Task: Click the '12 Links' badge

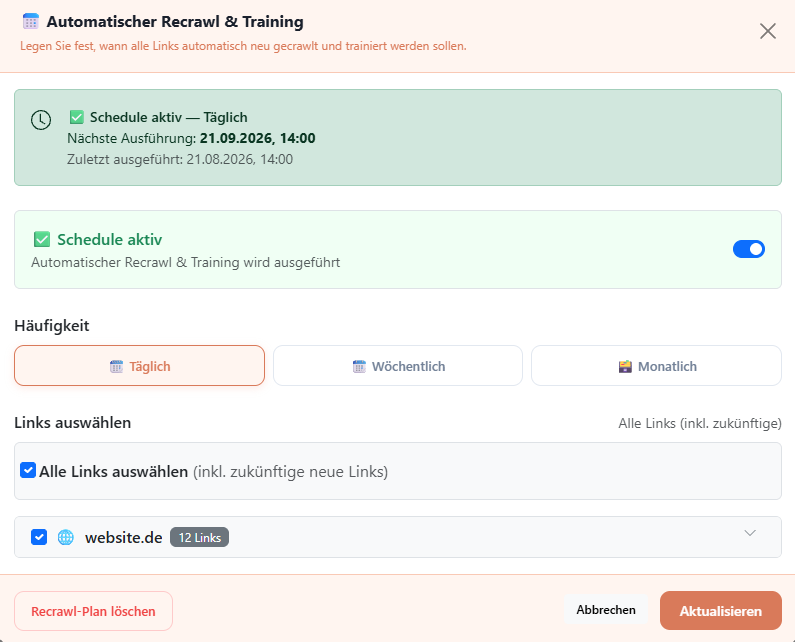Action: pyautogui.click(x=199, y=538)
